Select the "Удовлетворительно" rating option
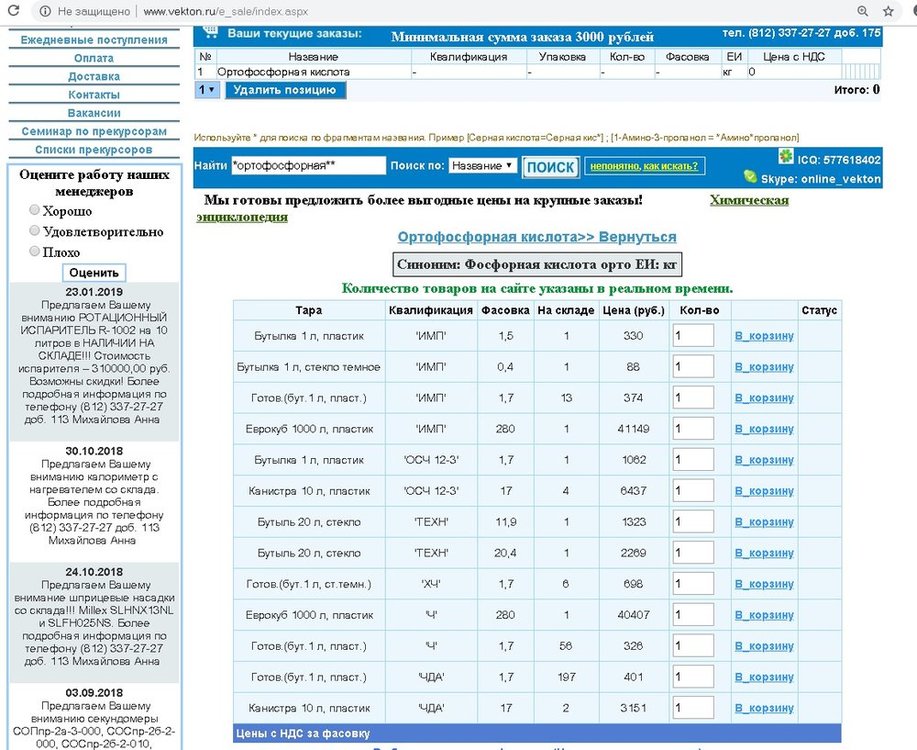The height and width of the screenshot is (750, 917). coord(35,231)
